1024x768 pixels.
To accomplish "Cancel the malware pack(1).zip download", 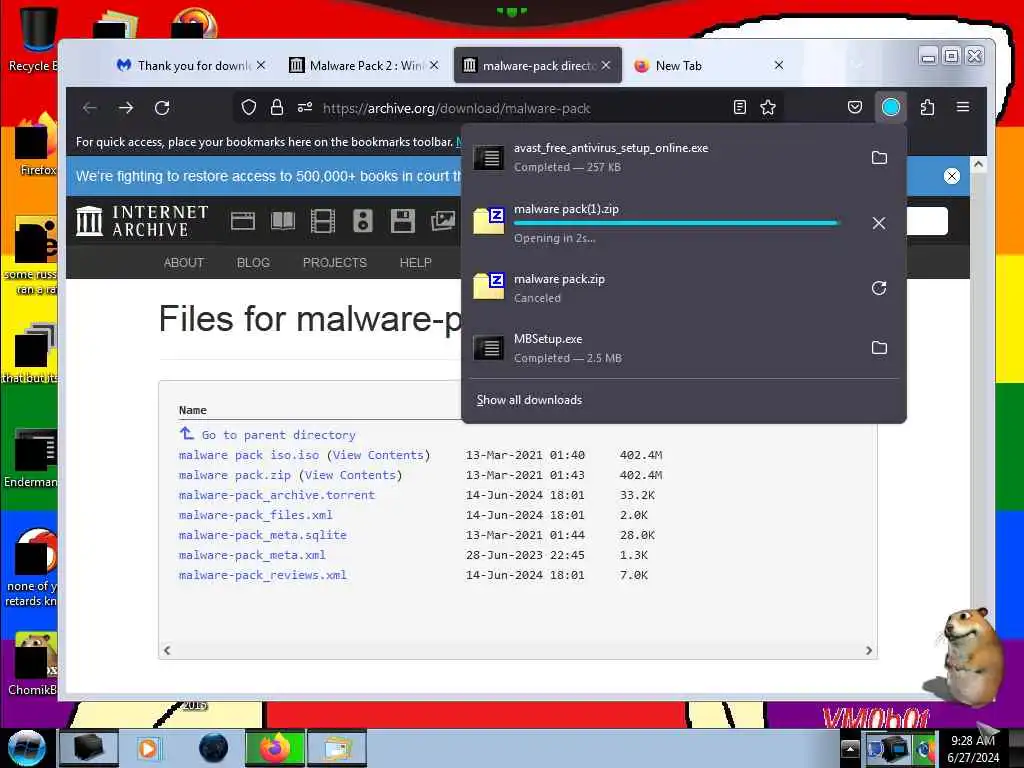I will click(x=879, y=223).
